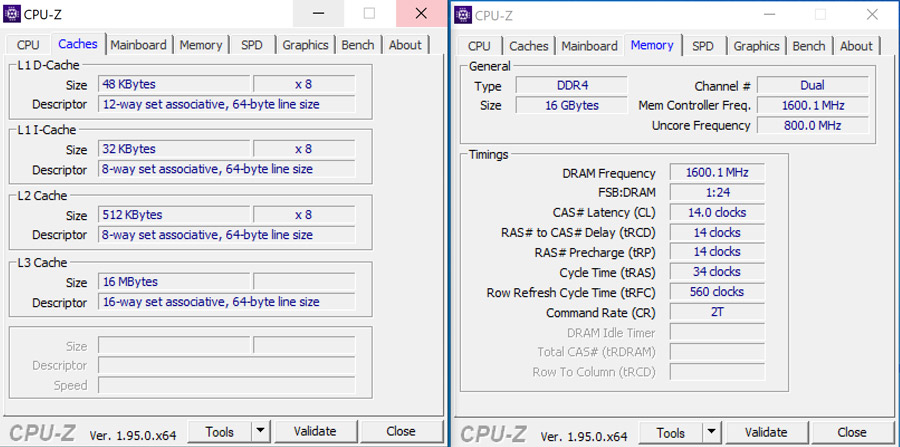Open SPD tab in right window
900x447 pixels.
click(x=703, y=46)
